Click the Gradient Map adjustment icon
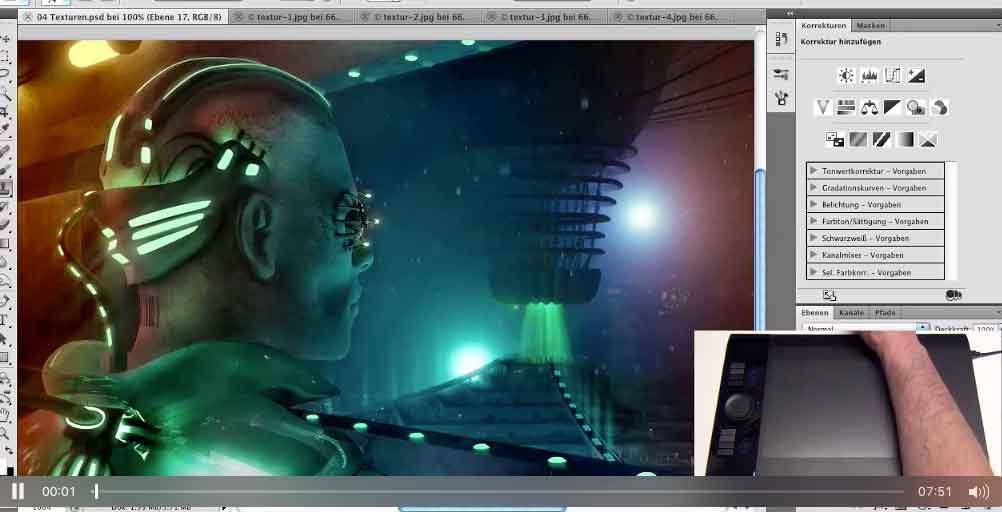This screenshot has height=512, width=1002. 905,139
